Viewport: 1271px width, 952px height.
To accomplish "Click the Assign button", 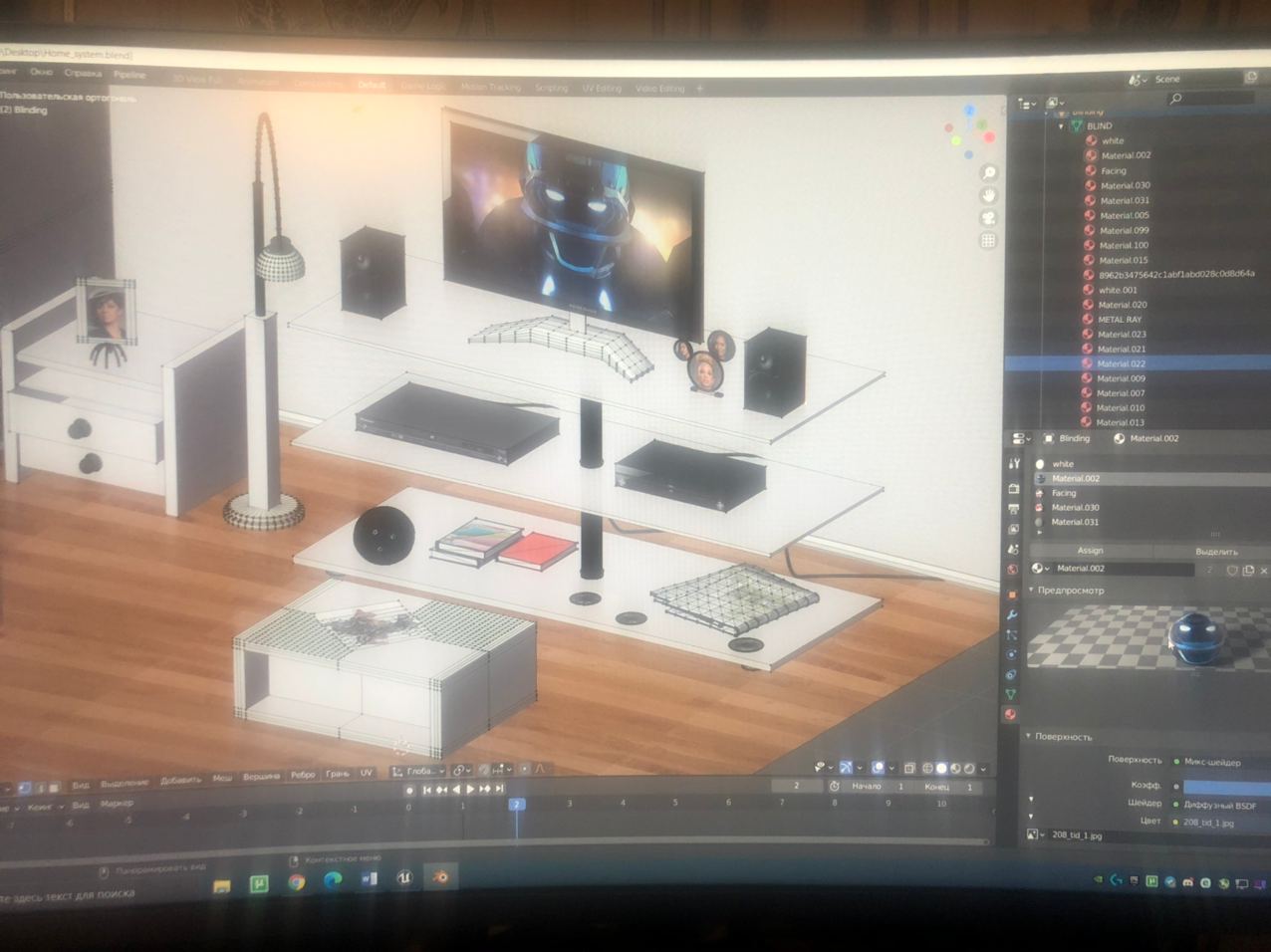I will pos(1090,551).
